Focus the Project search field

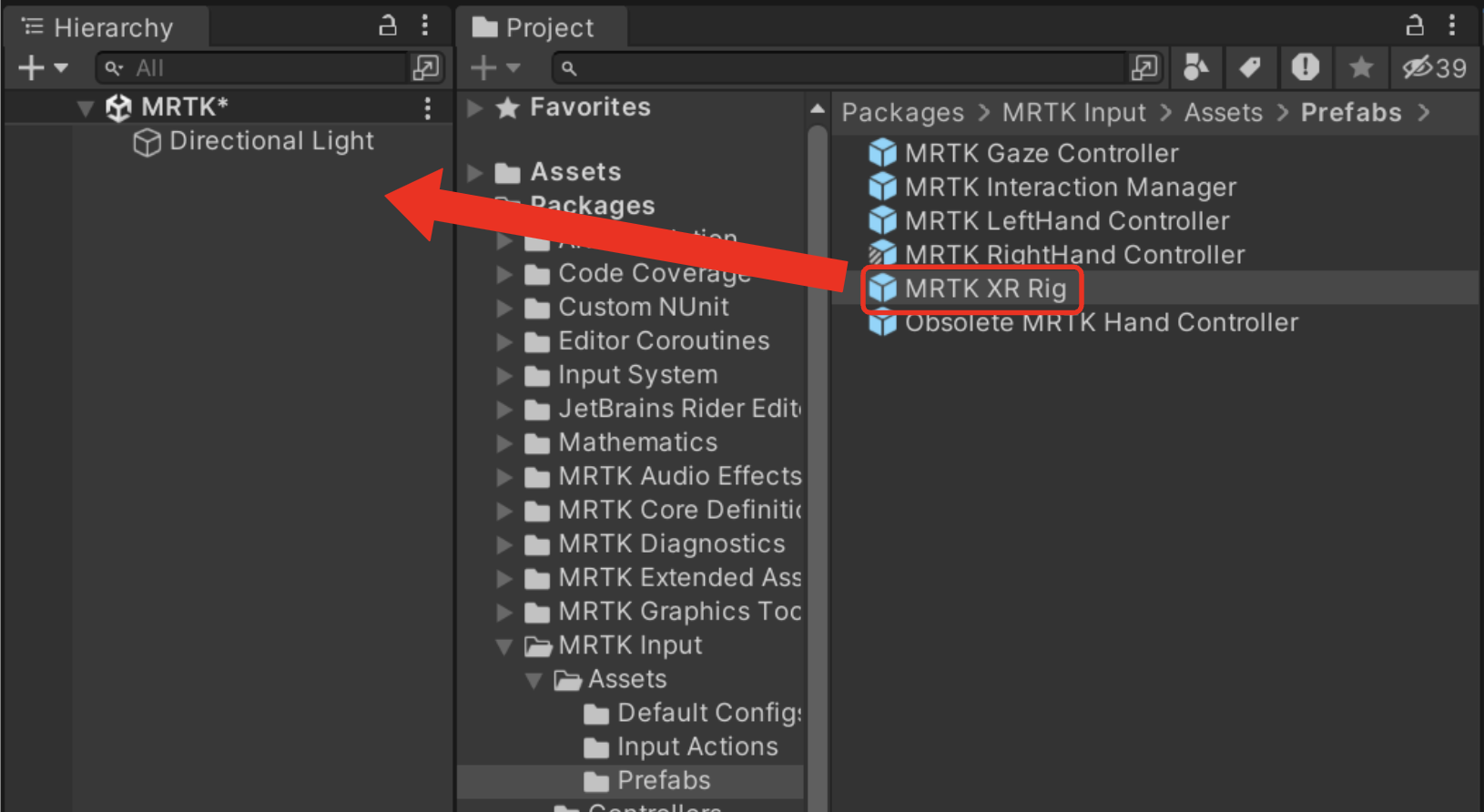[839, 67]
